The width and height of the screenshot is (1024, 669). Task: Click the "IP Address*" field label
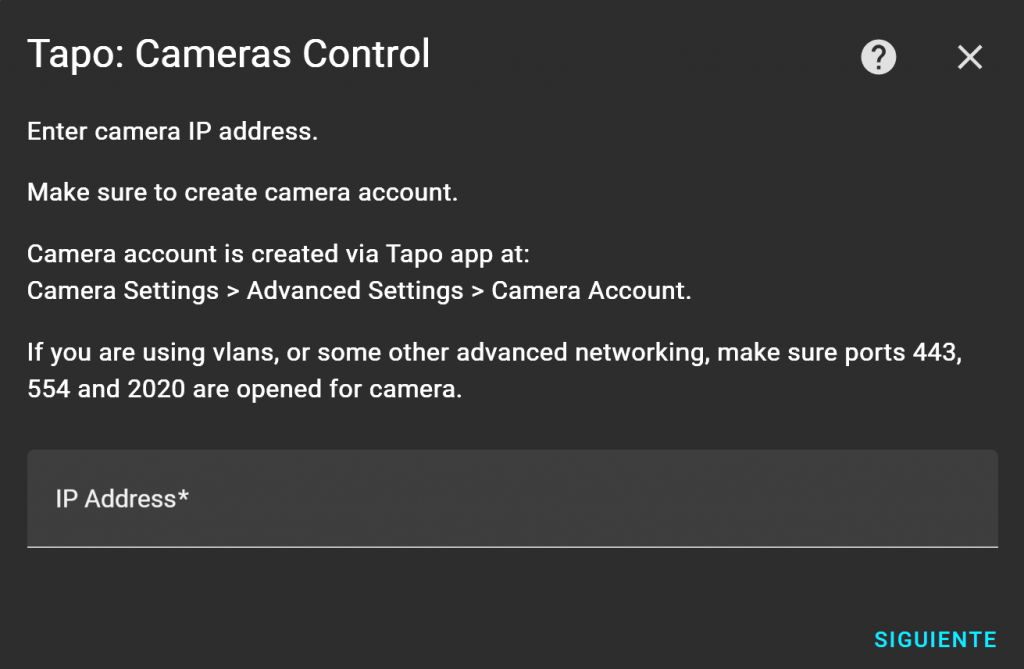[x=122, y=499]
